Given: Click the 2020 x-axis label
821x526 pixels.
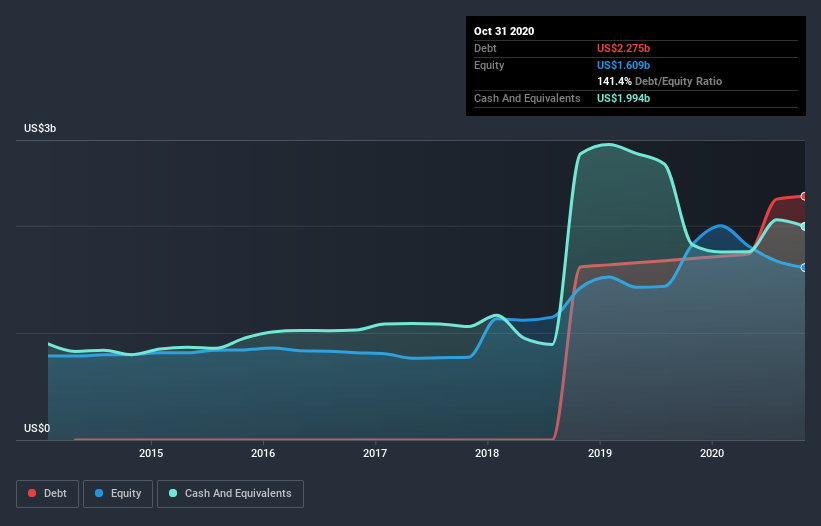Looking at the screenshot, I should click(712, 453).
